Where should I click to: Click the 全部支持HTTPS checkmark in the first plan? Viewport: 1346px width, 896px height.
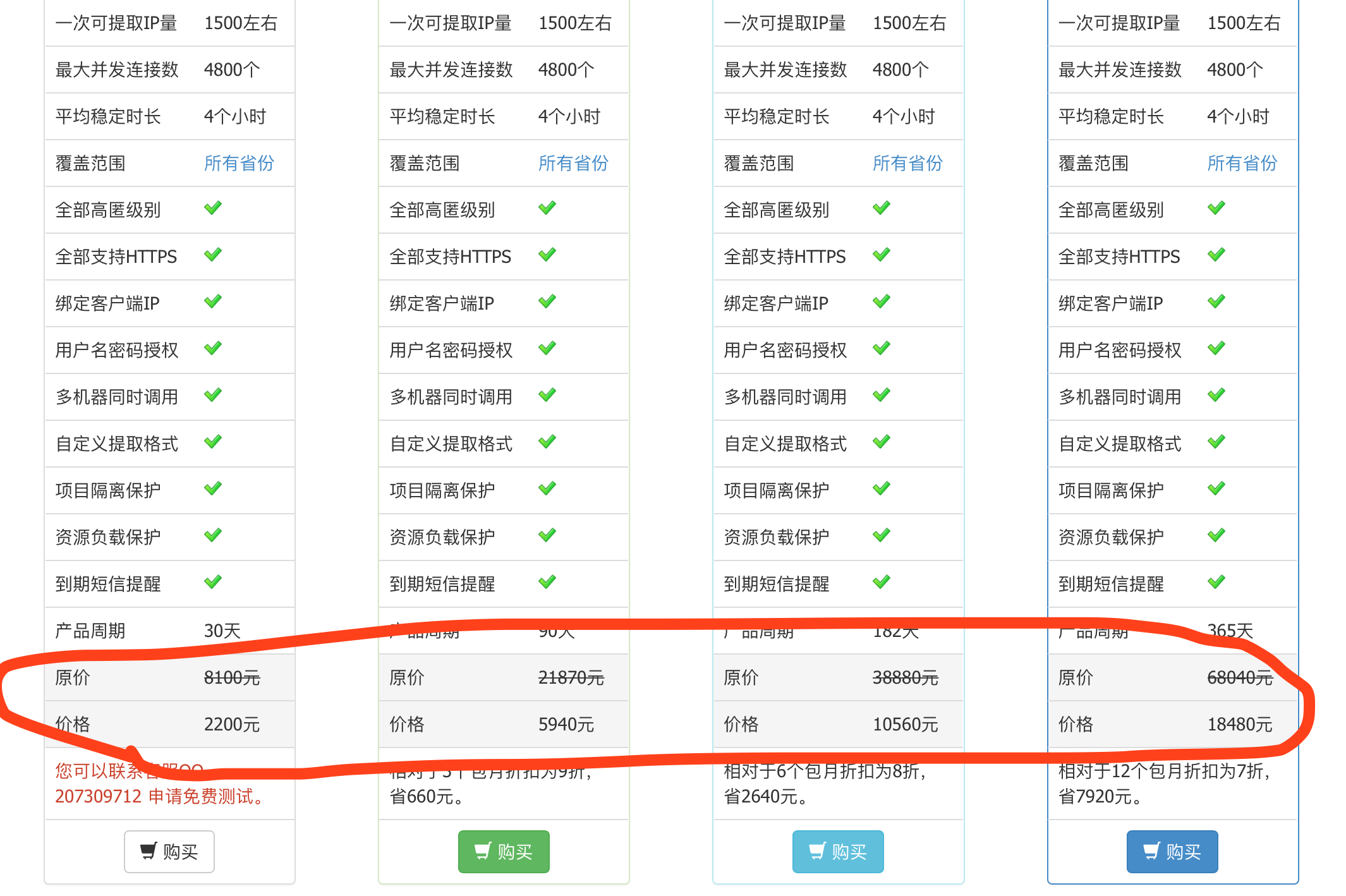point(213,255)
